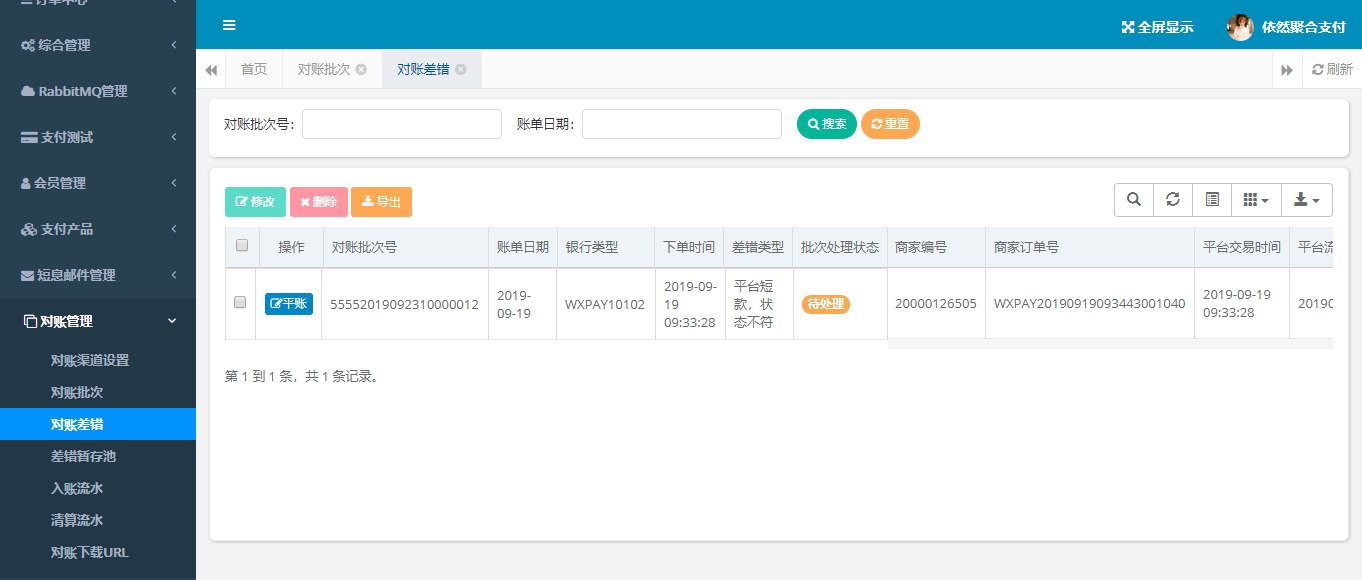Close the 对账差错 tab via its x icon
This screenshot has height=580, width=1362.
point(460,70)
